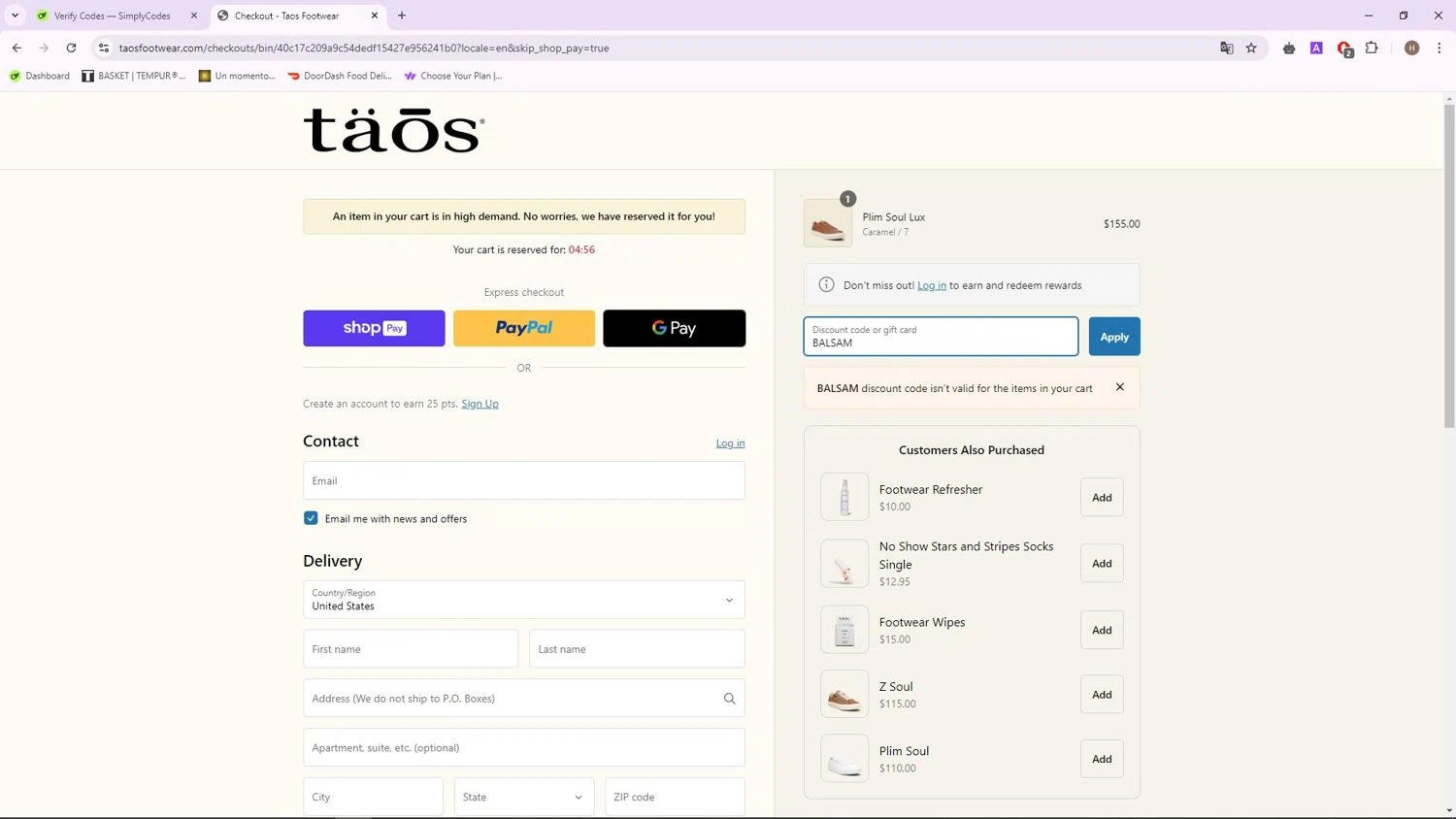Bookmark this page with the star icon
Image resolution: width=1456 pixels, height=819 pixels.
click(1251, 48)
